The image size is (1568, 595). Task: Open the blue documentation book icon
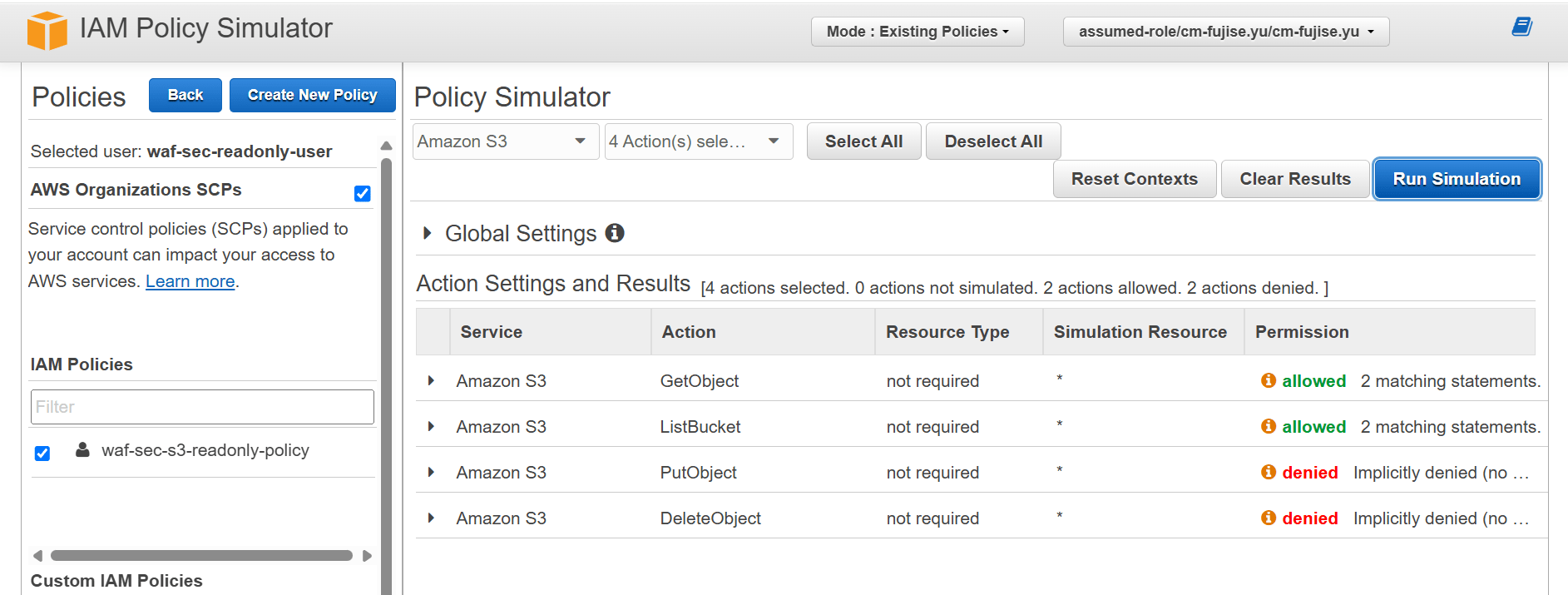pos(1521,27)
